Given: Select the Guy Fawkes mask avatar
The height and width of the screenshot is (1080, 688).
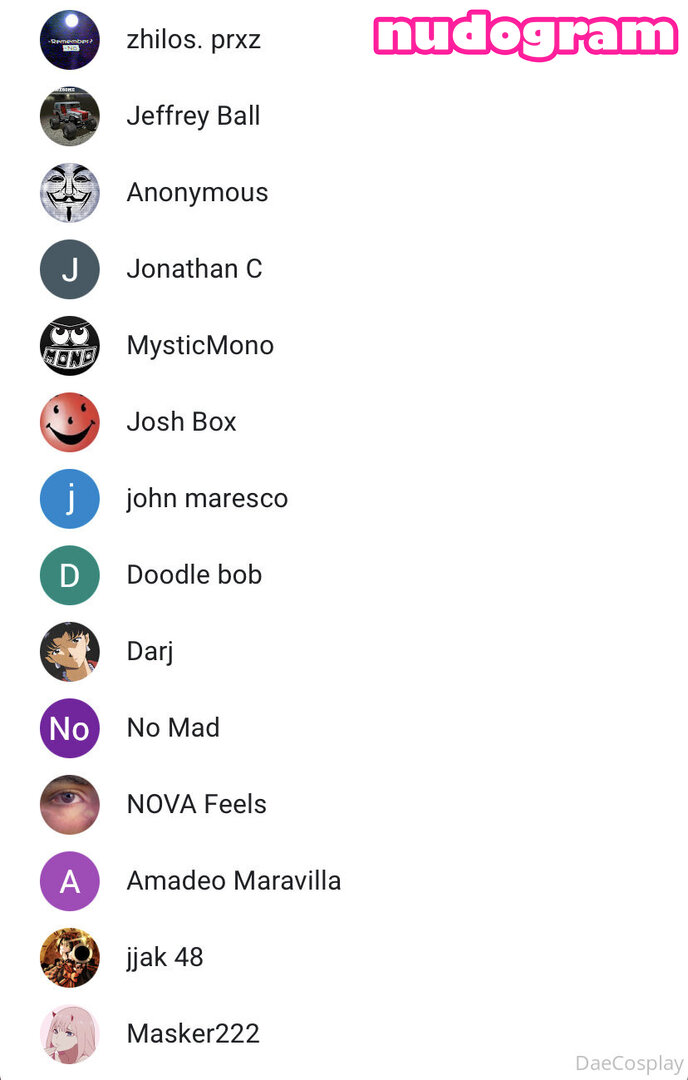Looking at the screenshot, I should click(x=70, y=192).
